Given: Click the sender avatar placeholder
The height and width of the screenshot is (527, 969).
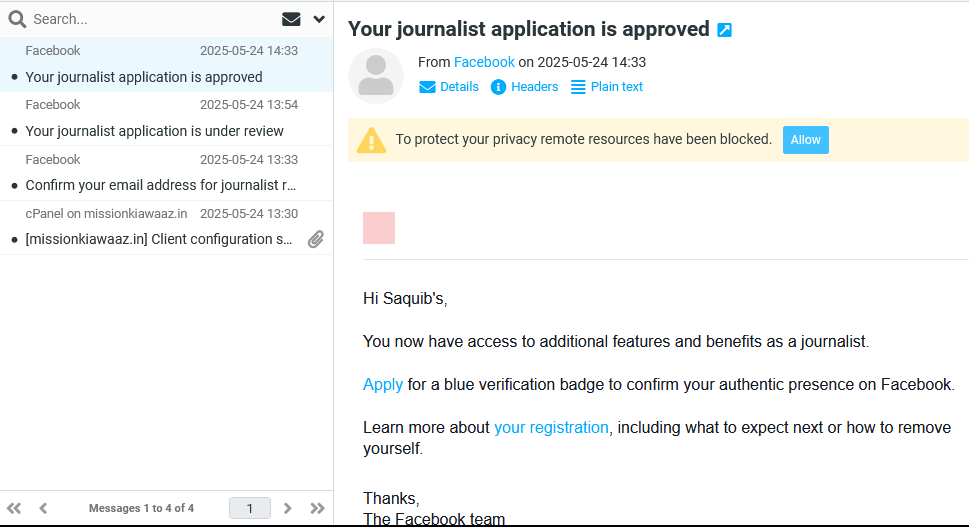Looking at the screenshot, I should [x=376, y=76].
